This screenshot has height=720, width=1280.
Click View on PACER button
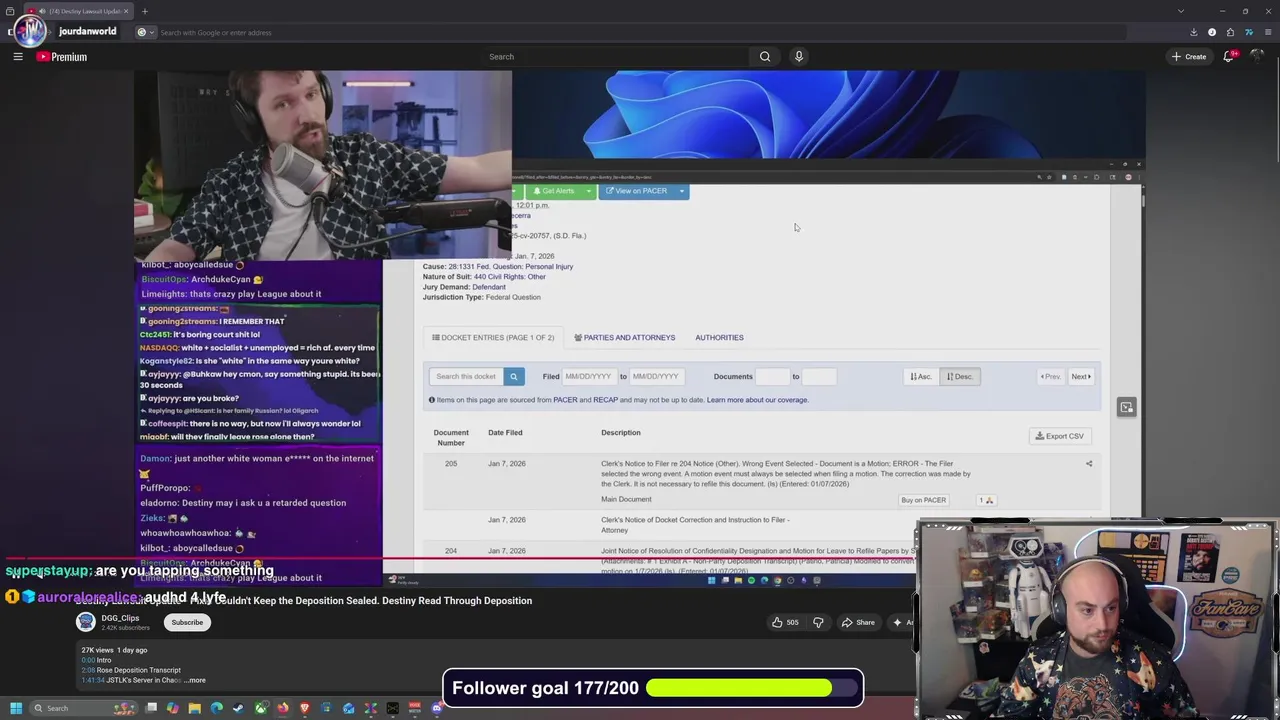[637, 191]
